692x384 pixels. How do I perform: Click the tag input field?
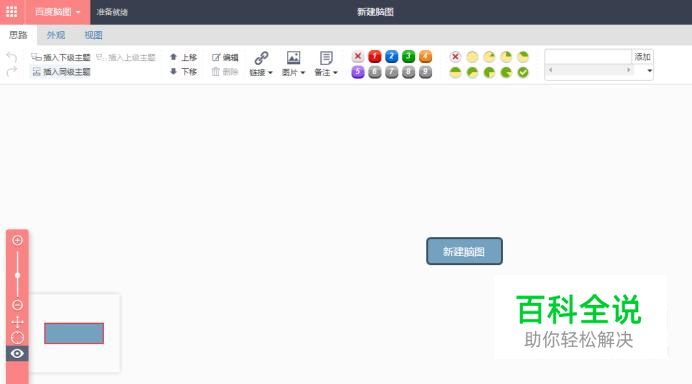[588, 56]
